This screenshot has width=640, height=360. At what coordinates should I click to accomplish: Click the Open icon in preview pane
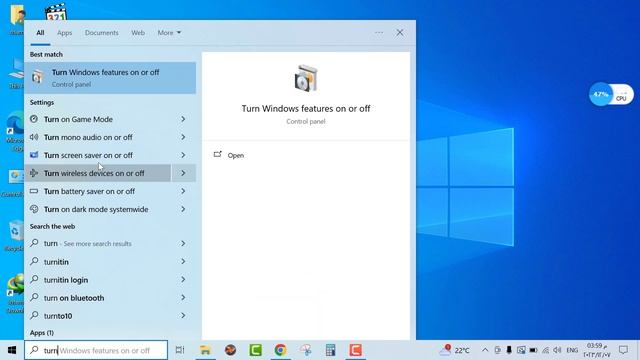pos(218,154)
